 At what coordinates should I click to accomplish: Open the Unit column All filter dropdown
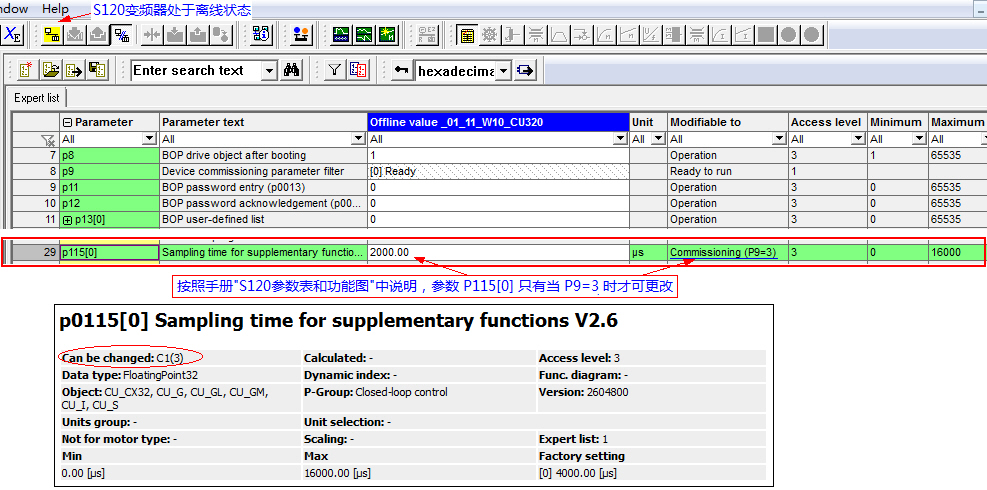tap(658, 139)
